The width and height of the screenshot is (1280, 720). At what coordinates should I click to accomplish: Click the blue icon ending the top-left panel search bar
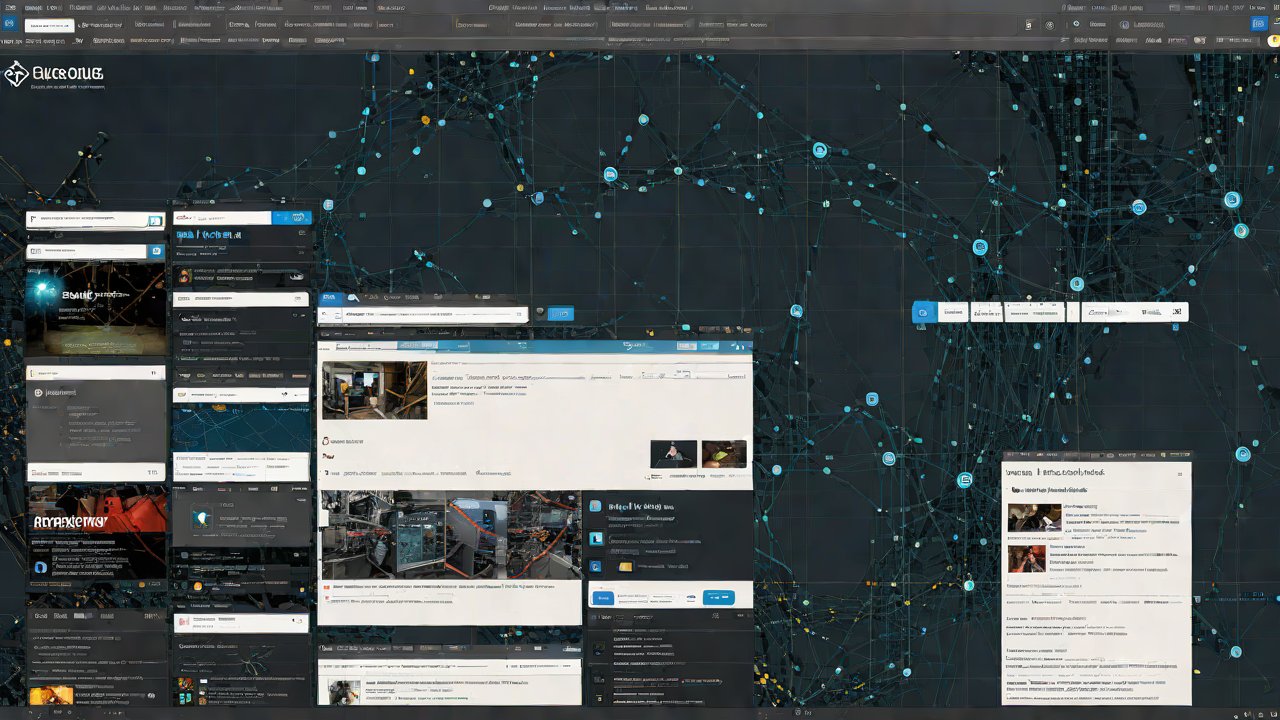click(155, 221)
